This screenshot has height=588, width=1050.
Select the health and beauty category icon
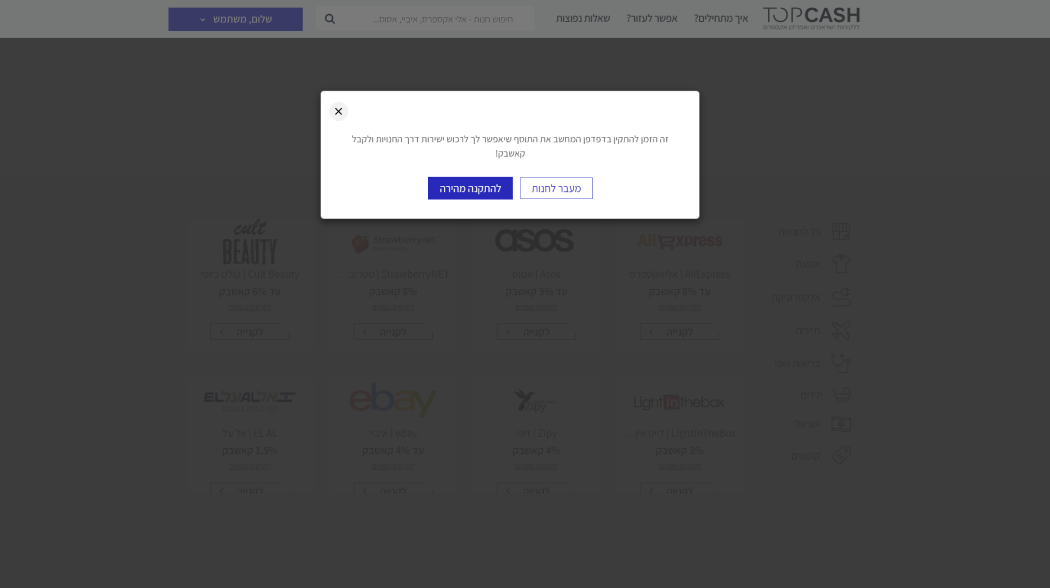[841, 362]
